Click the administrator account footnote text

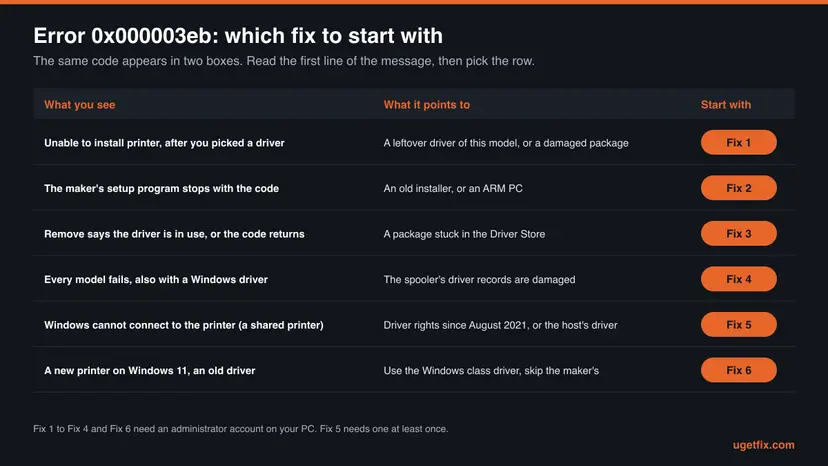pyautogui.click(x=240, y=428)
